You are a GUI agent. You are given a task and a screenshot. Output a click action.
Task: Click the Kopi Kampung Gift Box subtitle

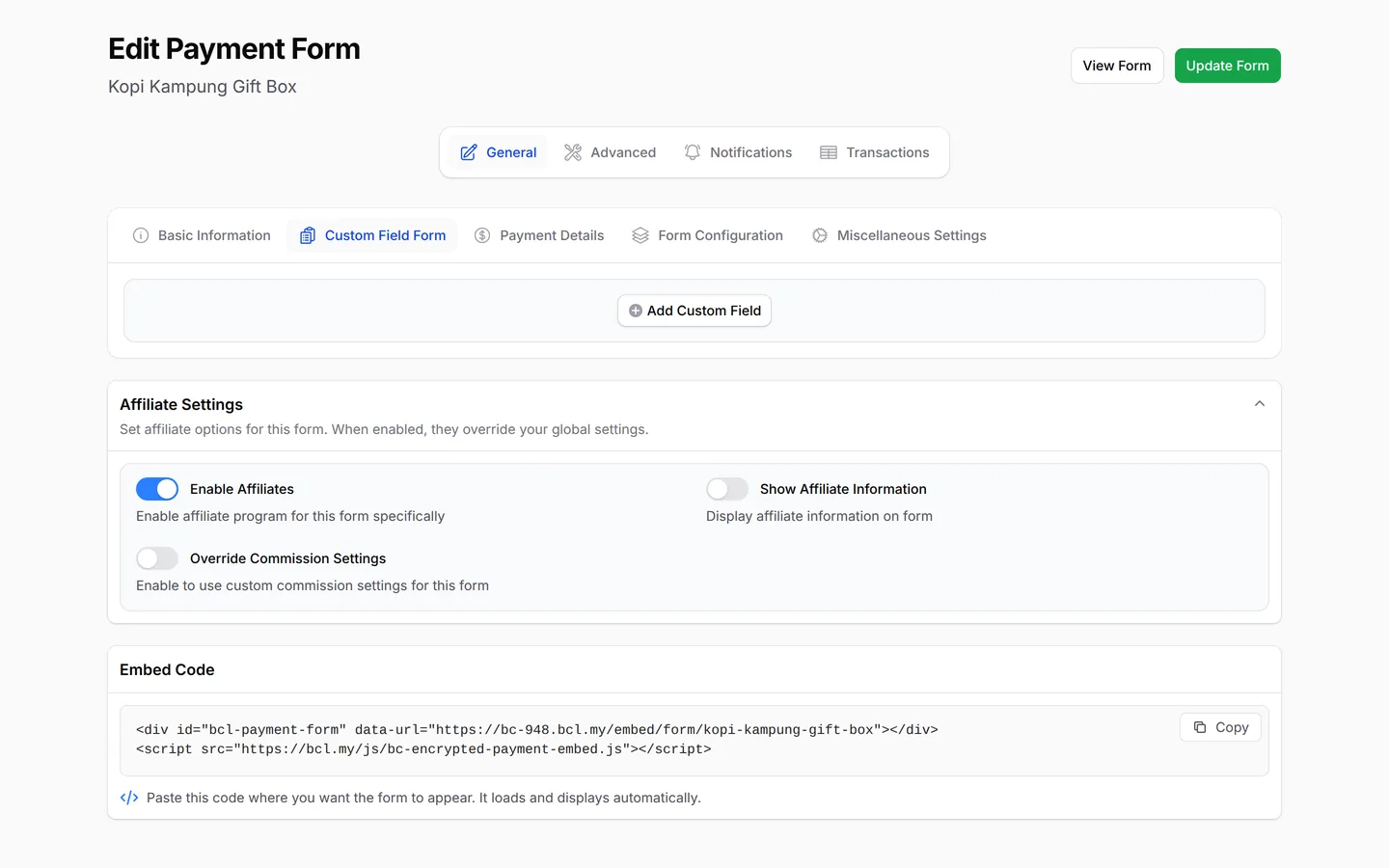click(203, 87)
